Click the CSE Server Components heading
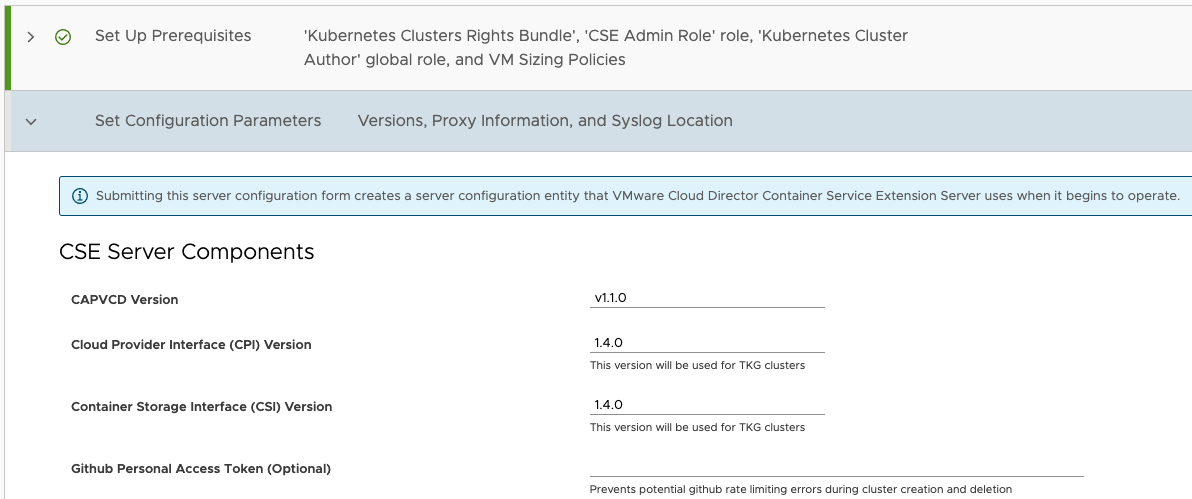This screenshot has height=499, width=1192. coord(187,252)
